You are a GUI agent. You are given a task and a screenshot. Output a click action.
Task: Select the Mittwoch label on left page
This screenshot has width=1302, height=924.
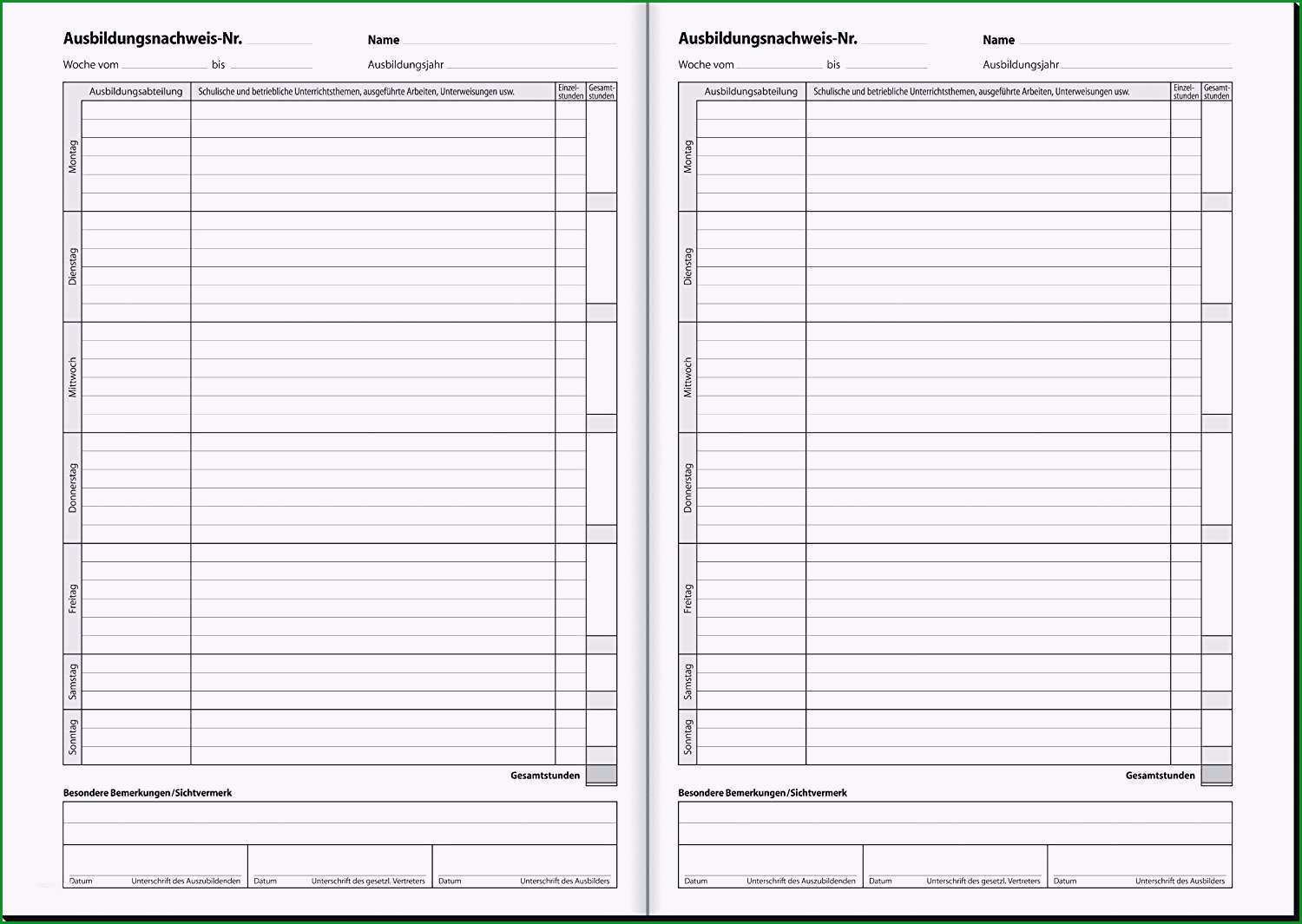coord(72,377)
